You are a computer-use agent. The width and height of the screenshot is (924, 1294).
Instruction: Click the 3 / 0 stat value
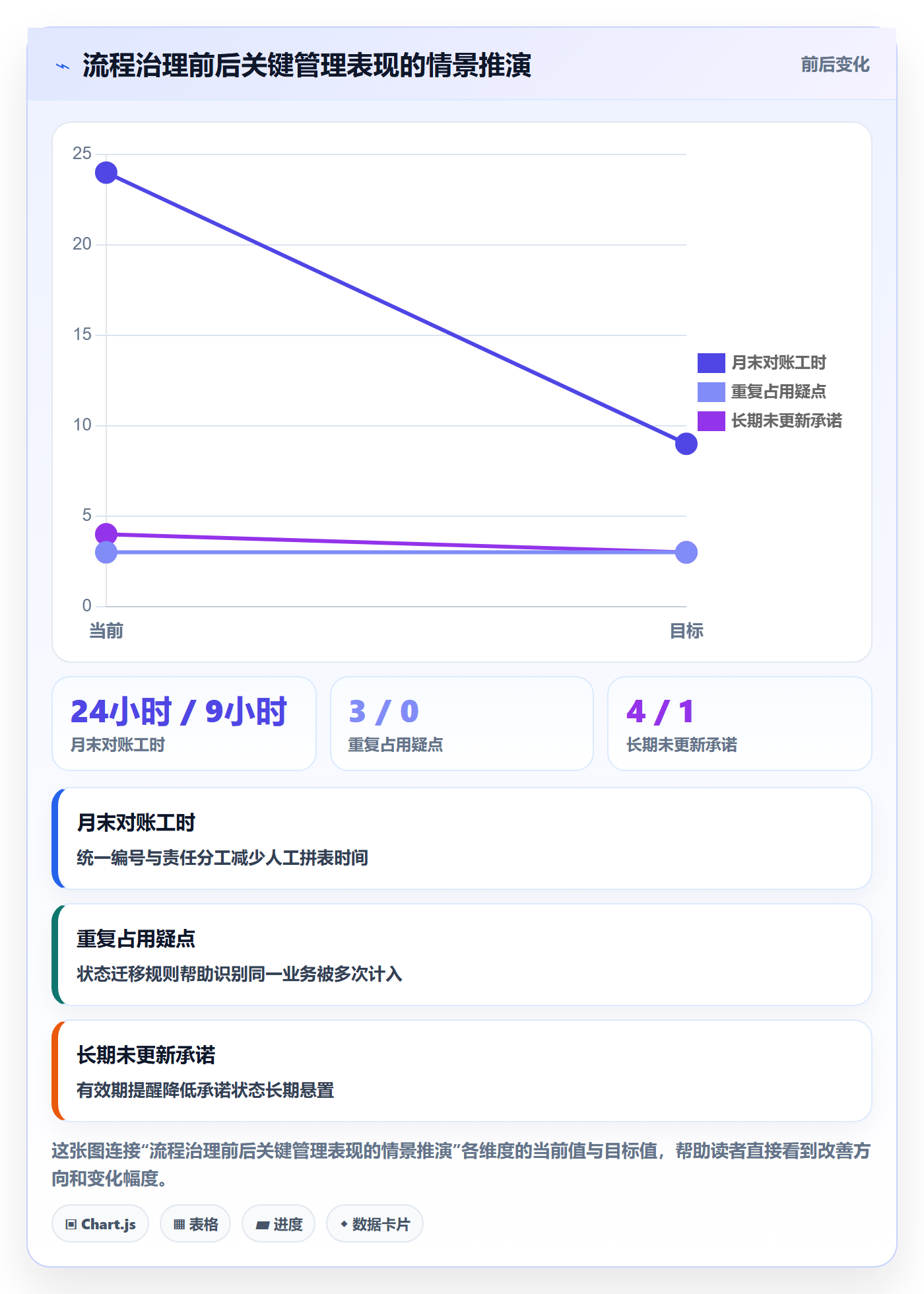click(x=383, y=712)
